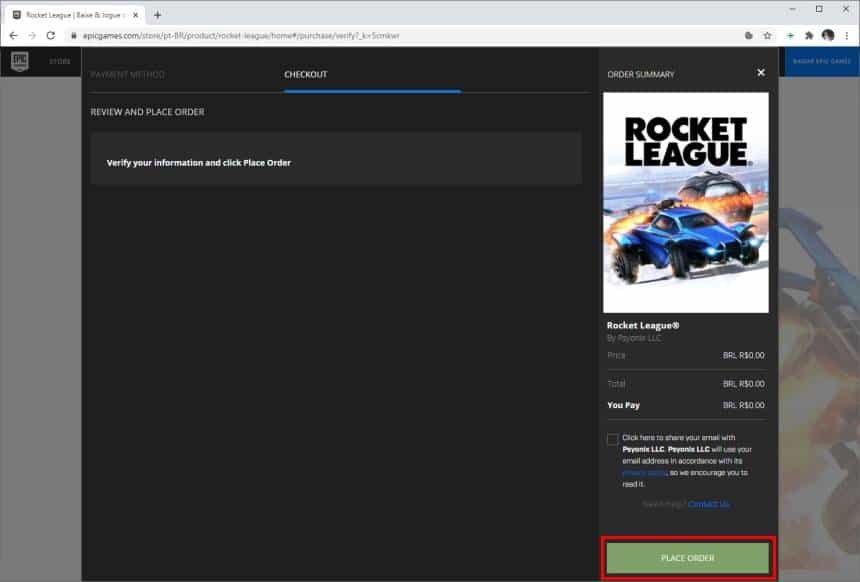The image size is (860, 582).
Task: Close the Rocket League browser tab
Action: 135,15
